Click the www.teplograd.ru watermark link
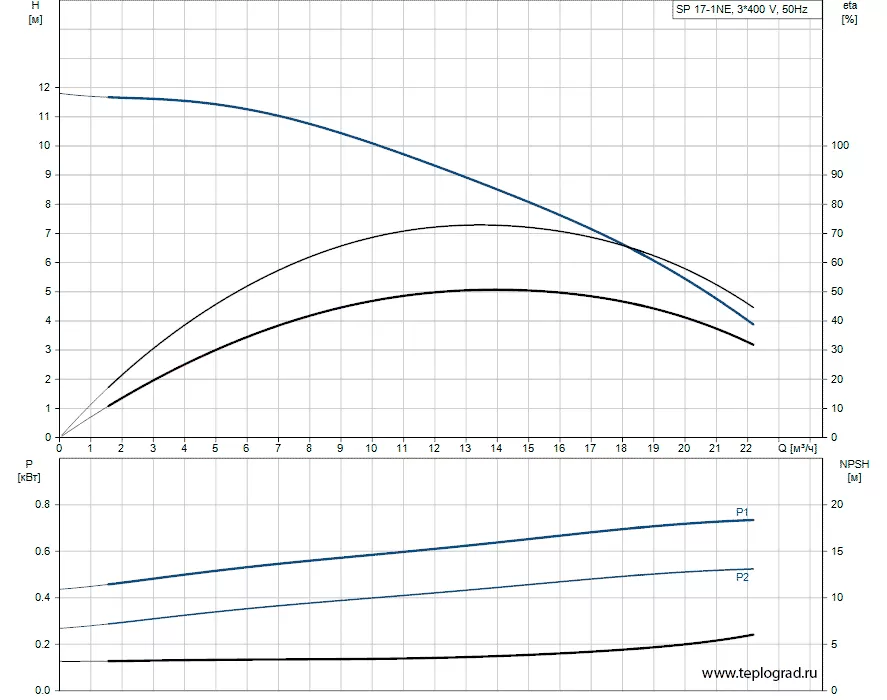This screenshot has height=700, width=887. click(x=759, y=673)
